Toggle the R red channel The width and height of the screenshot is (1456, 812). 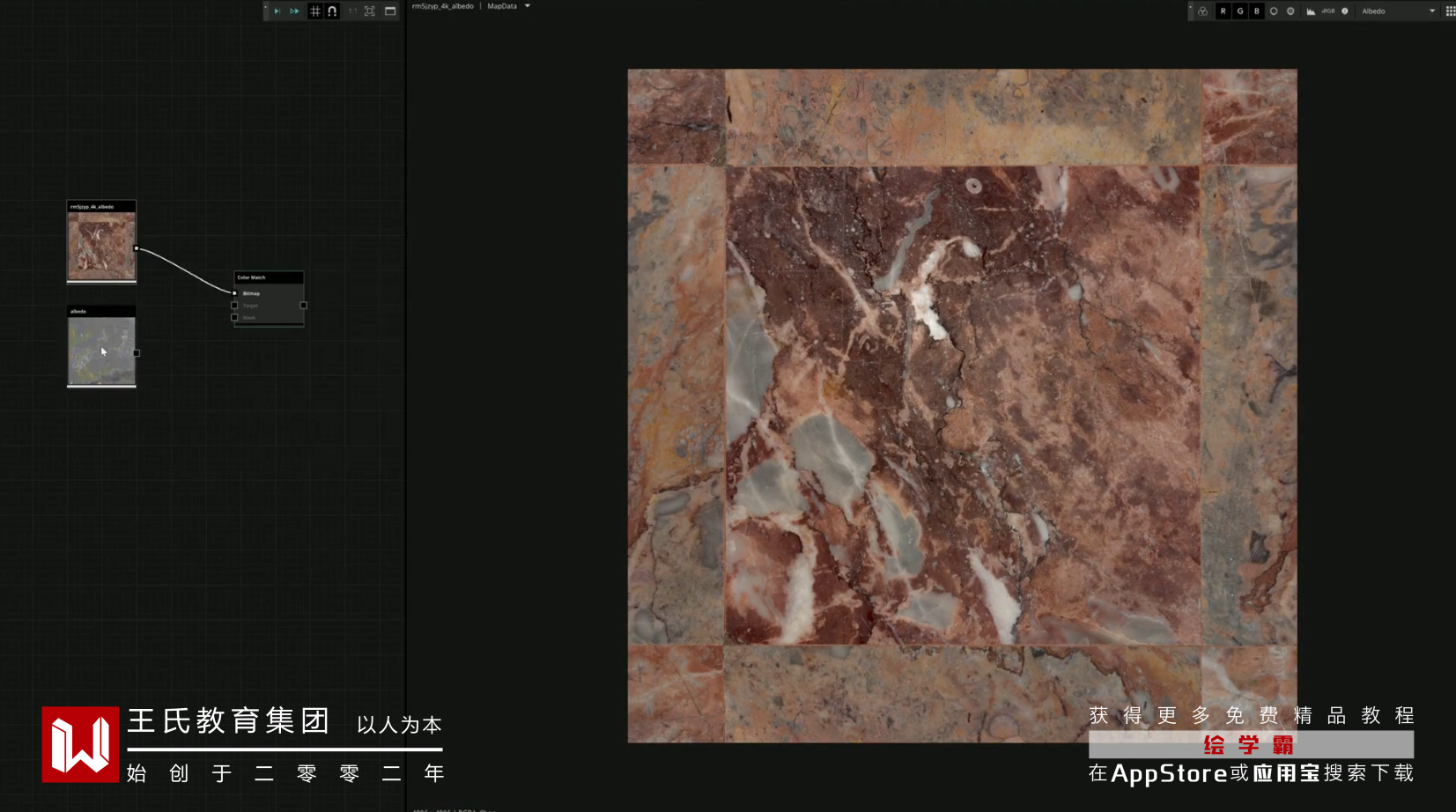pos(1223,11)
